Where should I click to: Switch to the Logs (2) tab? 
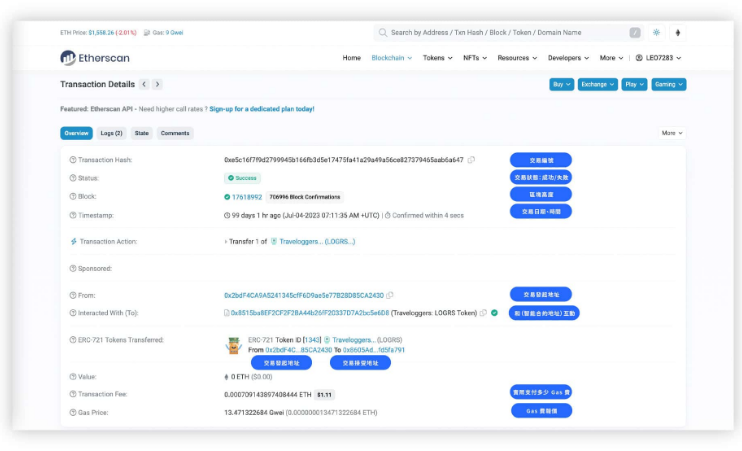[x=111, y=133]
